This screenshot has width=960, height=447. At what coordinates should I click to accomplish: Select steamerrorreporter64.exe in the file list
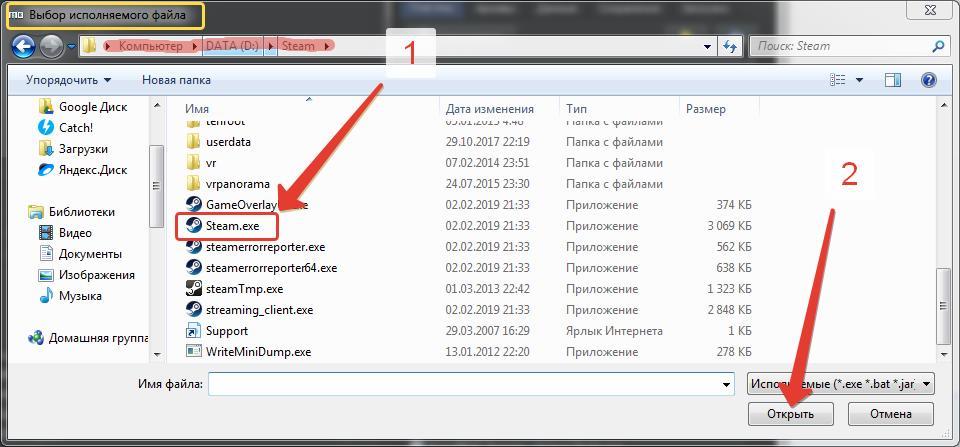(270, 268)
